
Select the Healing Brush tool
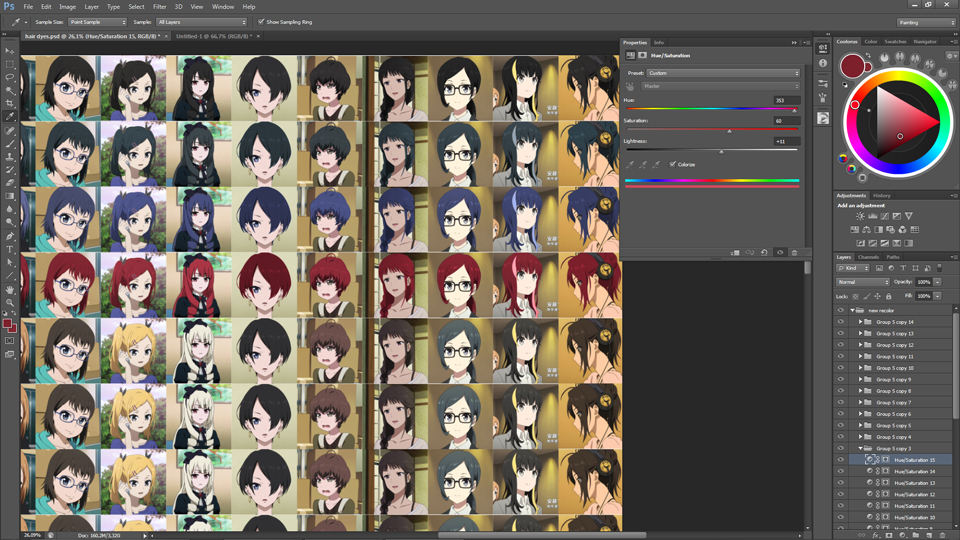coord(10,130)
